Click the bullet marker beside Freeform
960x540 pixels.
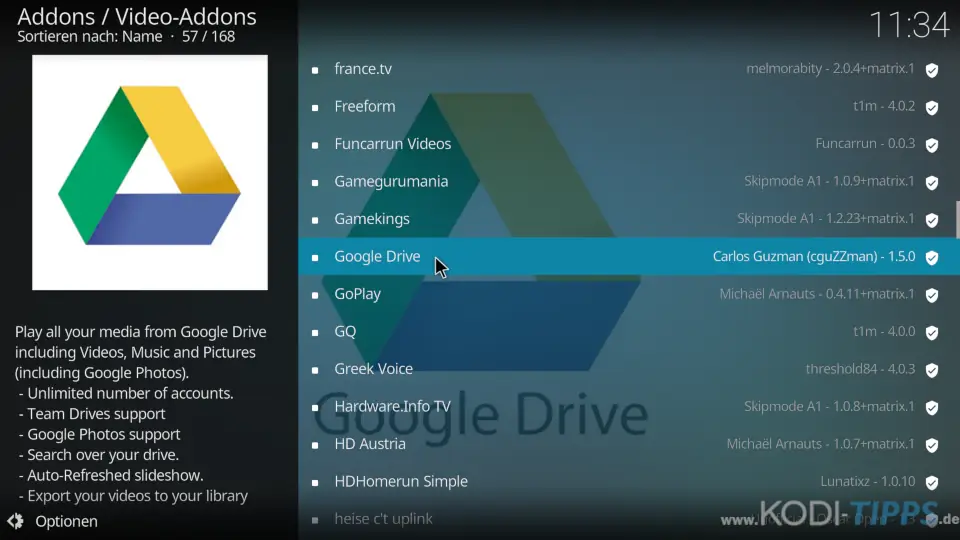(315, 108)
